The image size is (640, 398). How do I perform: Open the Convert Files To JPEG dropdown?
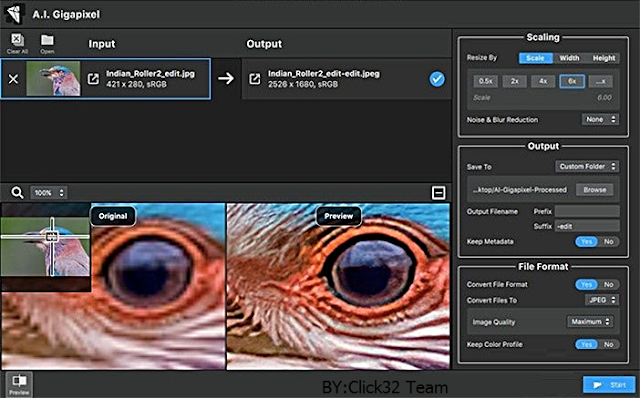(602, 300)
